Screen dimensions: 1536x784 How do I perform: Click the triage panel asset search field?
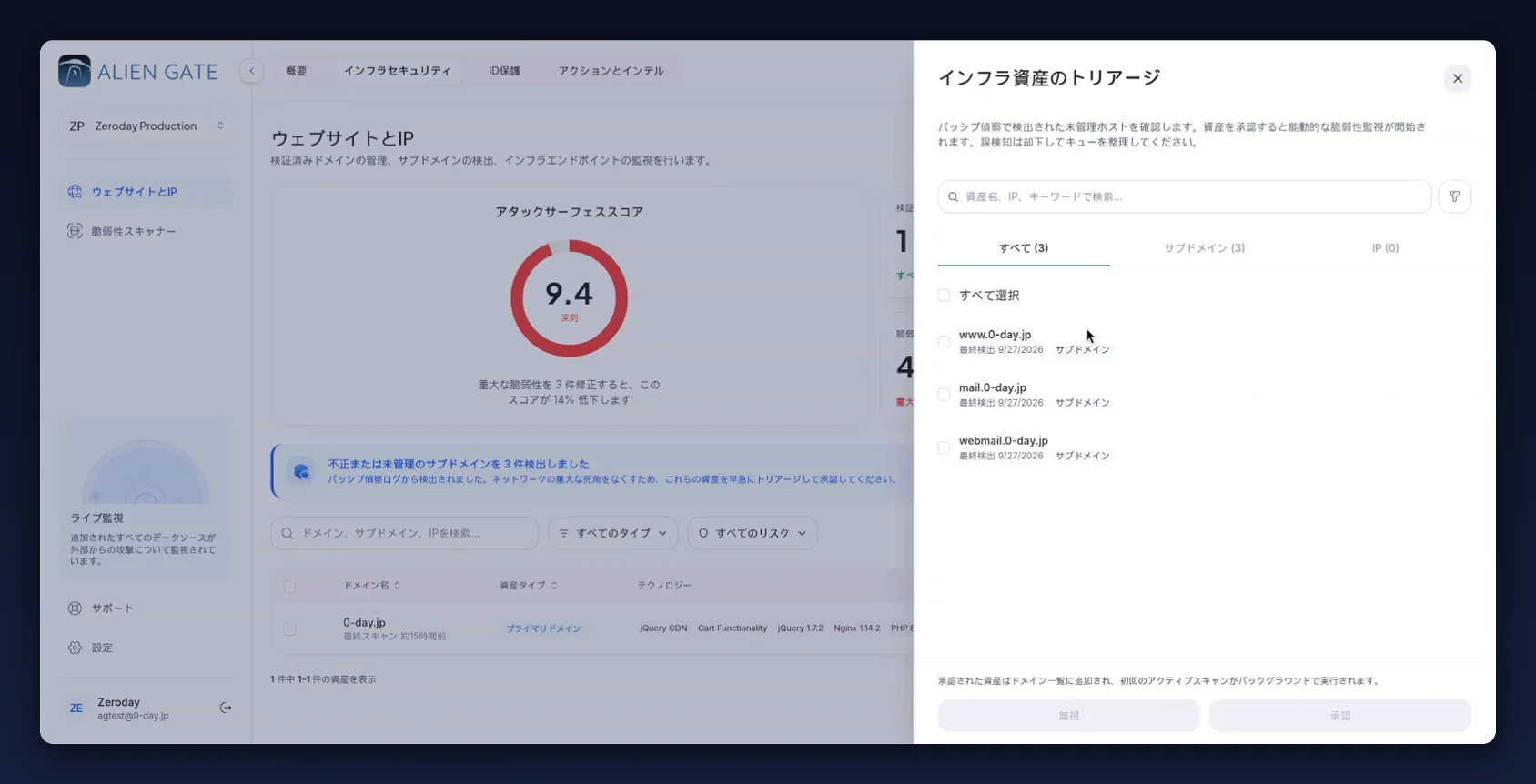point(1185,196)
